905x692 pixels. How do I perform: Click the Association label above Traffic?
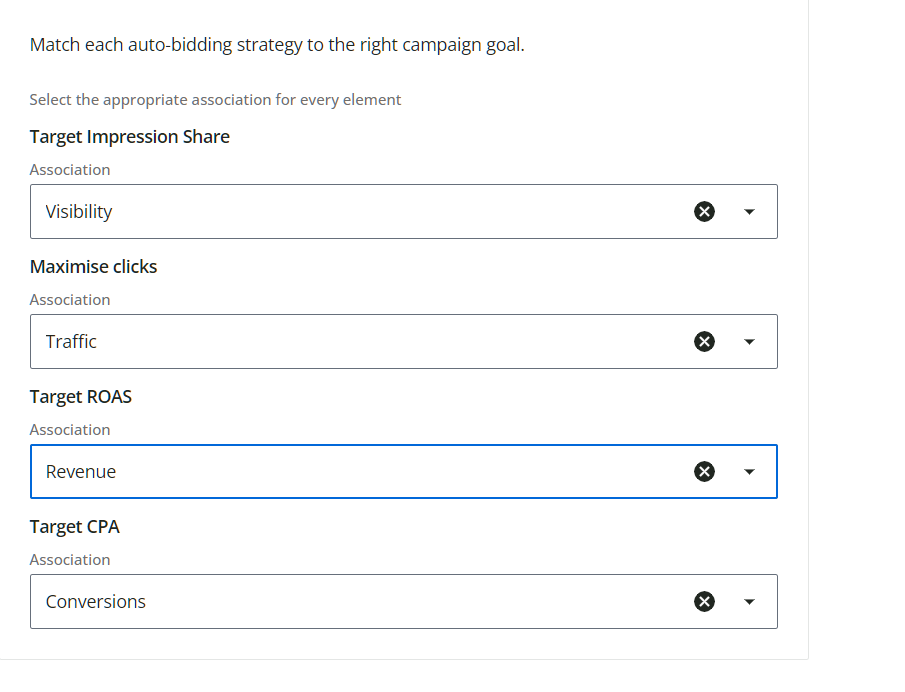(x=70, y=300)
